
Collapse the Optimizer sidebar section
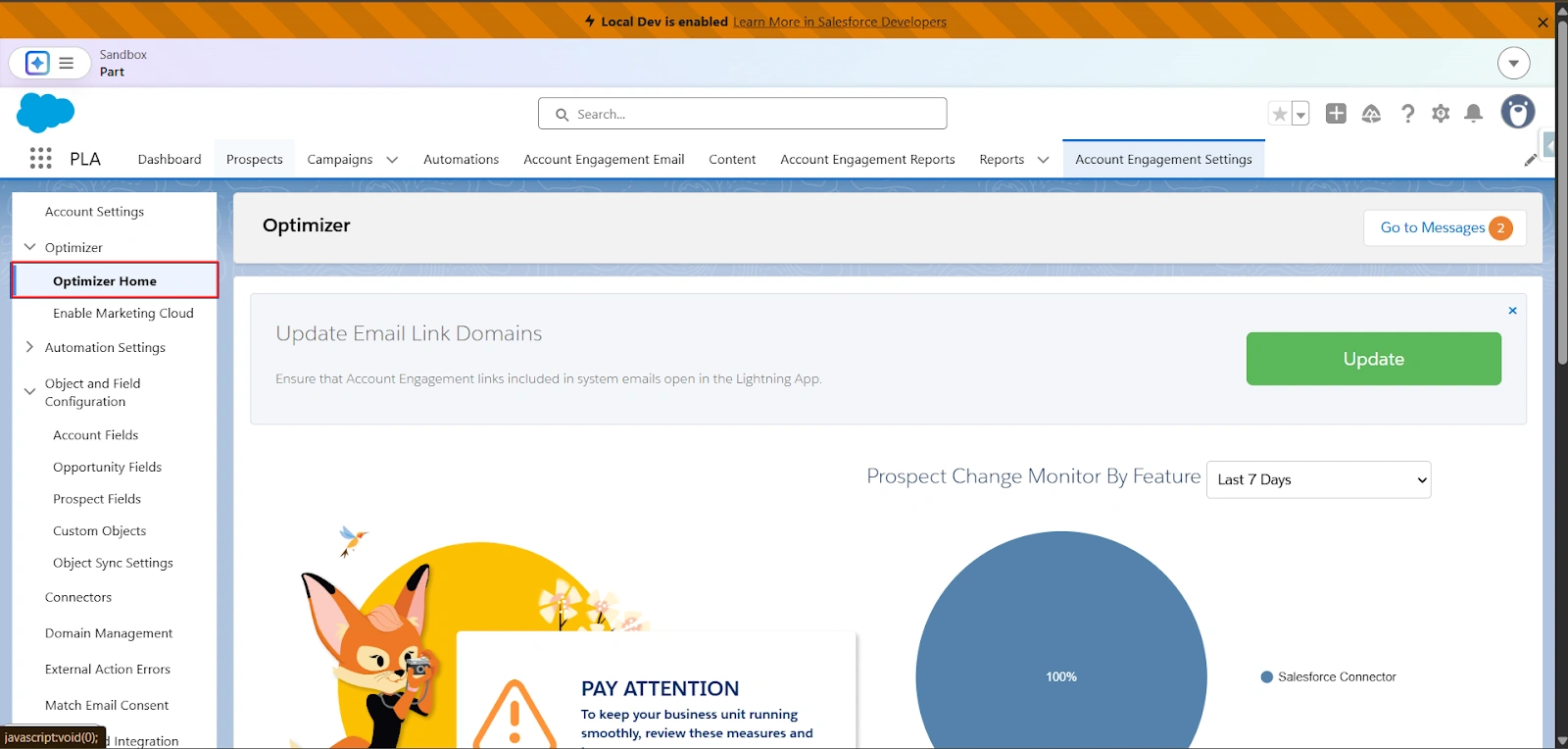(x=29, y=247)
